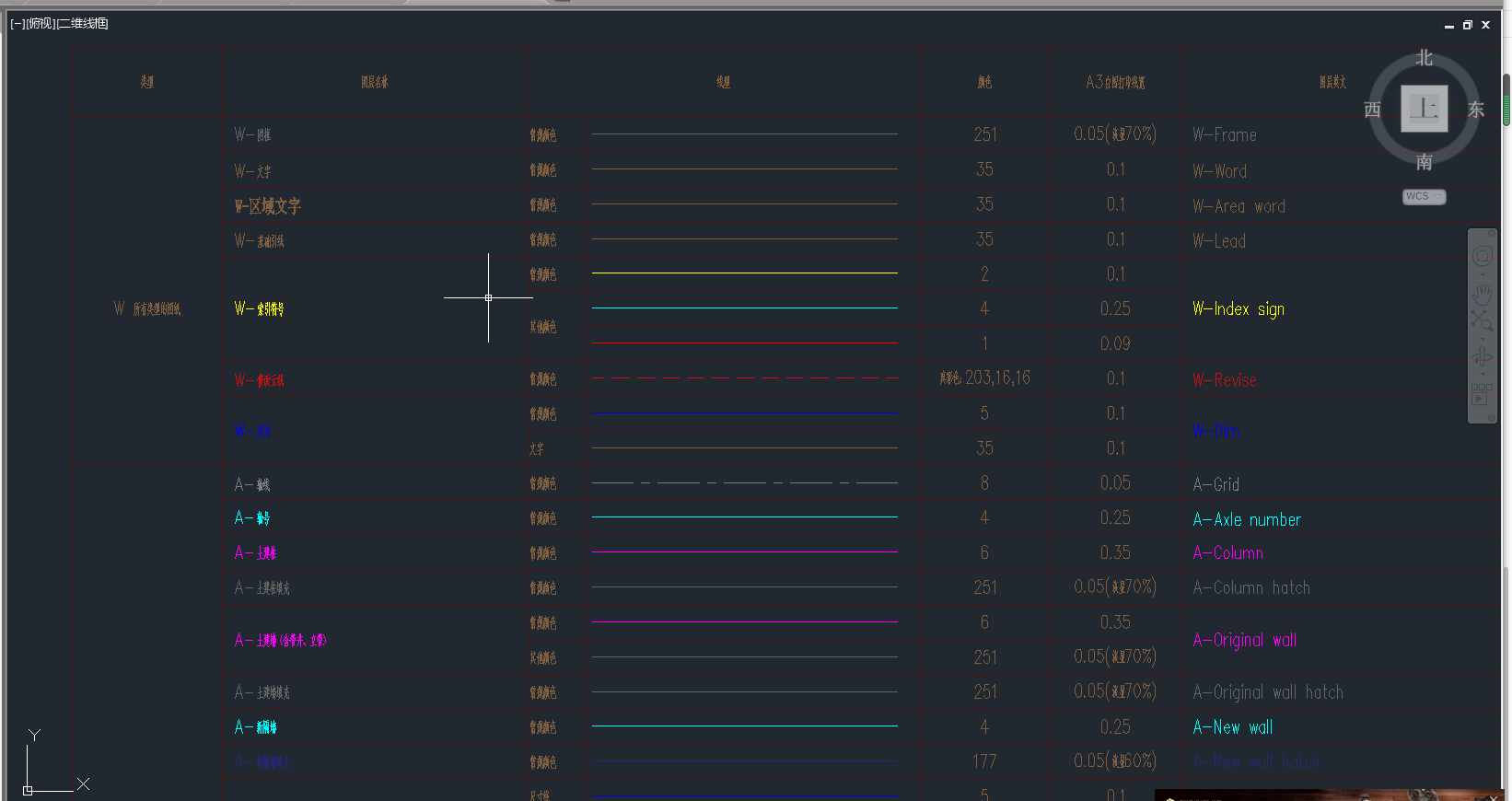Image resolution: width=1512 pixels, height=801 pixels.
Task: Select the A-Grid label
Action: [1216, 484]
